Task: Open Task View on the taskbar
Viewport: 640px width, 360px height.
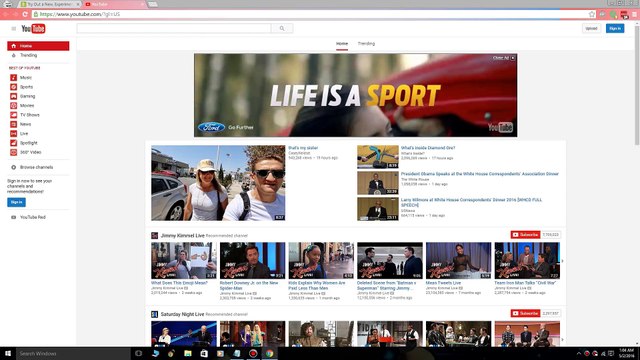Action: click(138, 353)
